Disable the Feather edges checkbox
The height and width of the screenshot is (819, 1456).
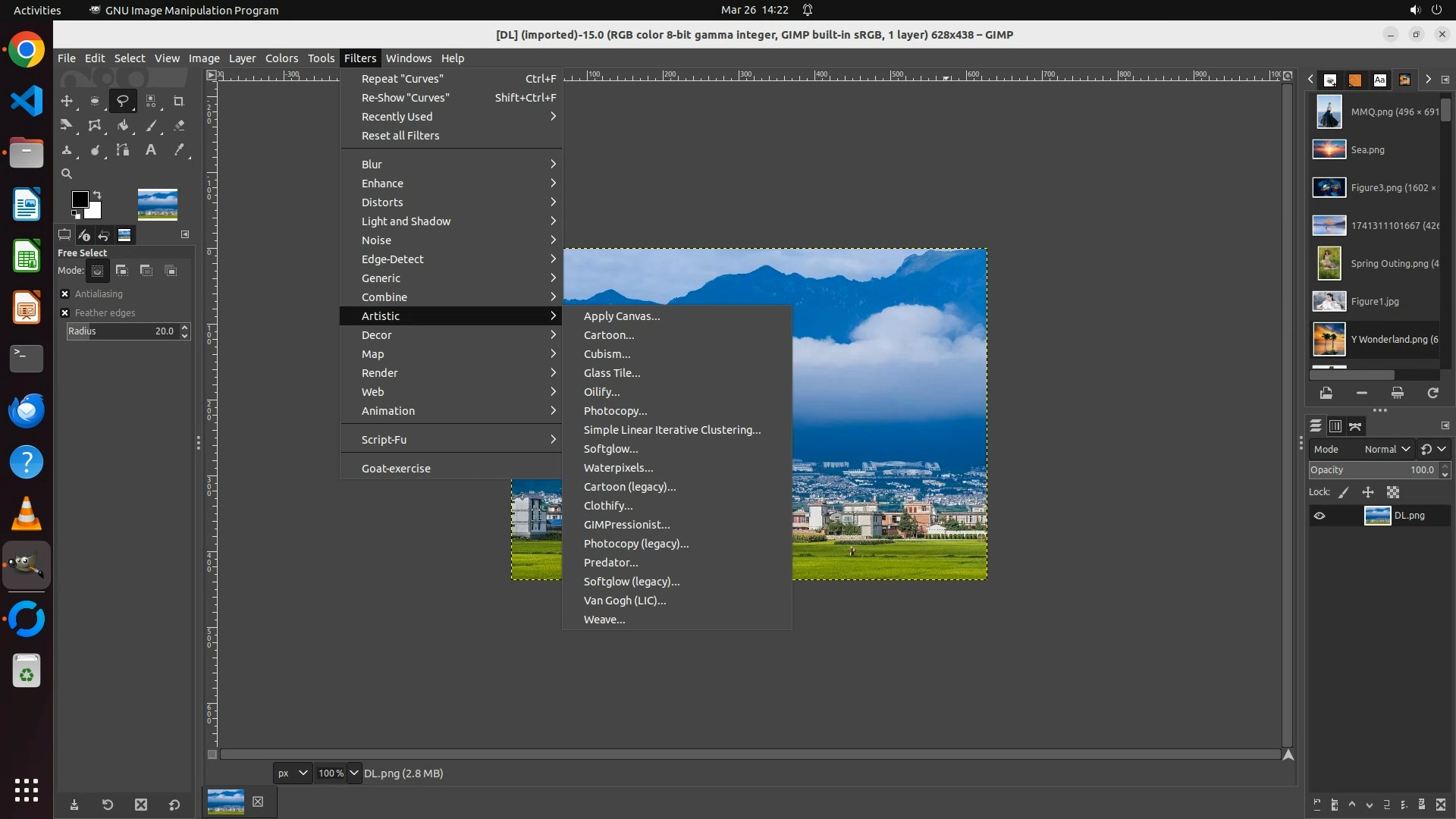[x=65, y=313]
